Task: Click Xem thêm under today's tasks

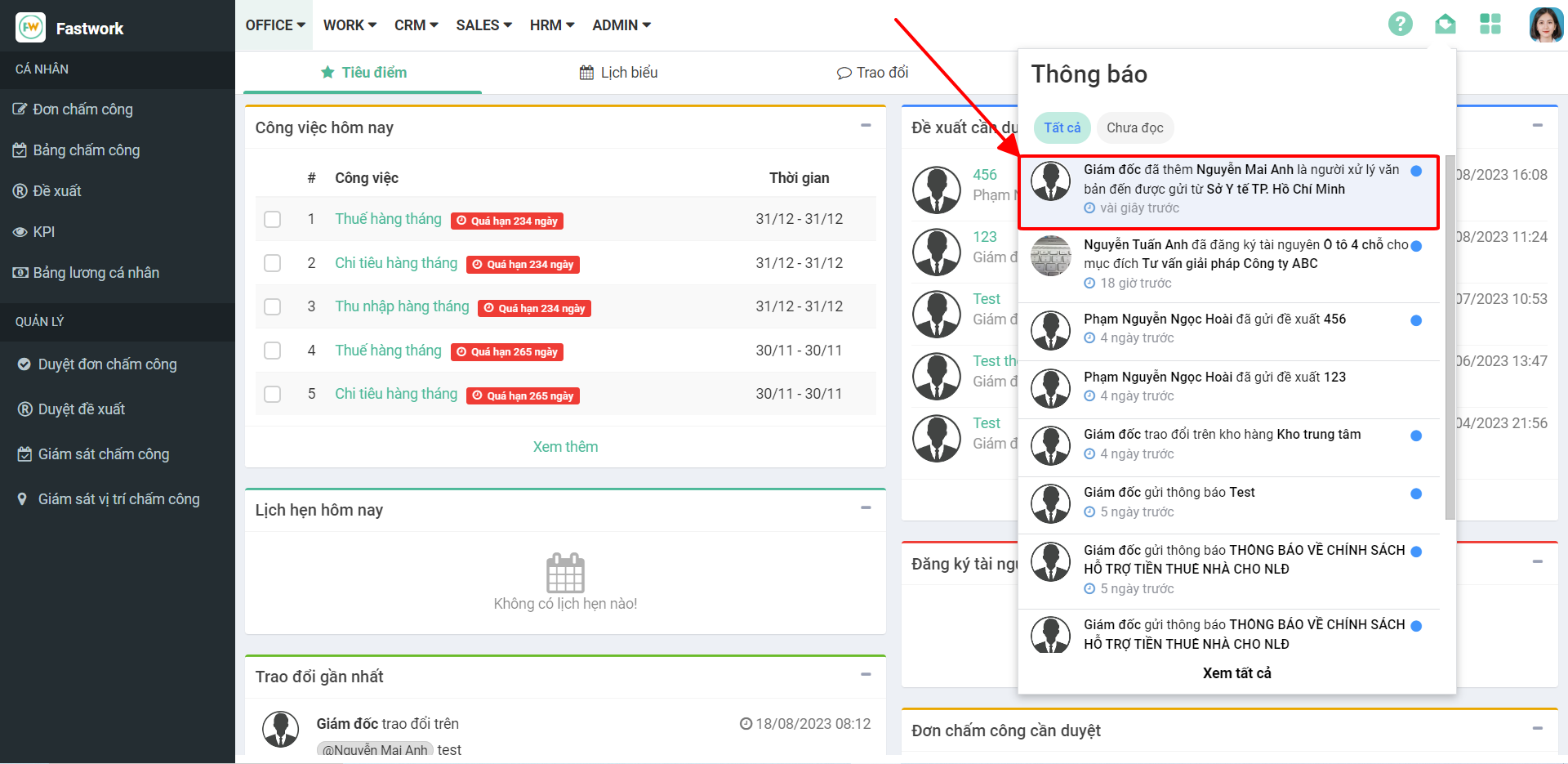Action: click(565, 447)
